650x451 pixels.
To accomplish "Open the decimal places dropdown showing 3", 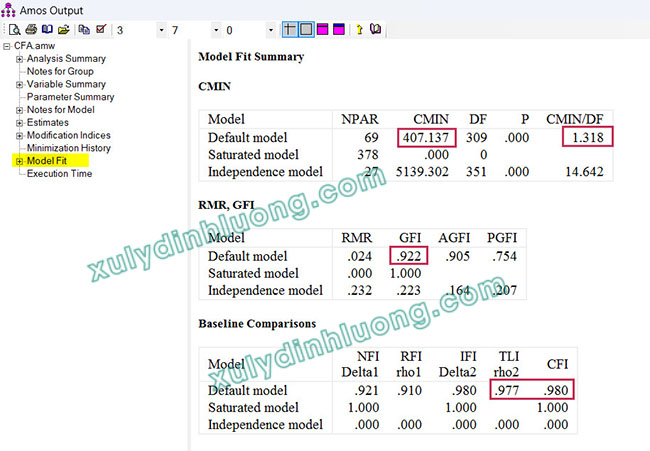I will 161,30.
